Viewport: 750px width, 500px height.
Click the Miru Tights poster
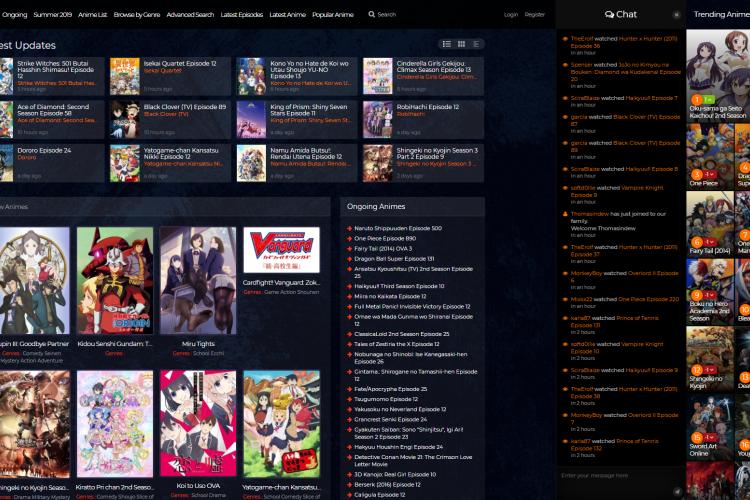pyautogui.click(x=198, y=280)
